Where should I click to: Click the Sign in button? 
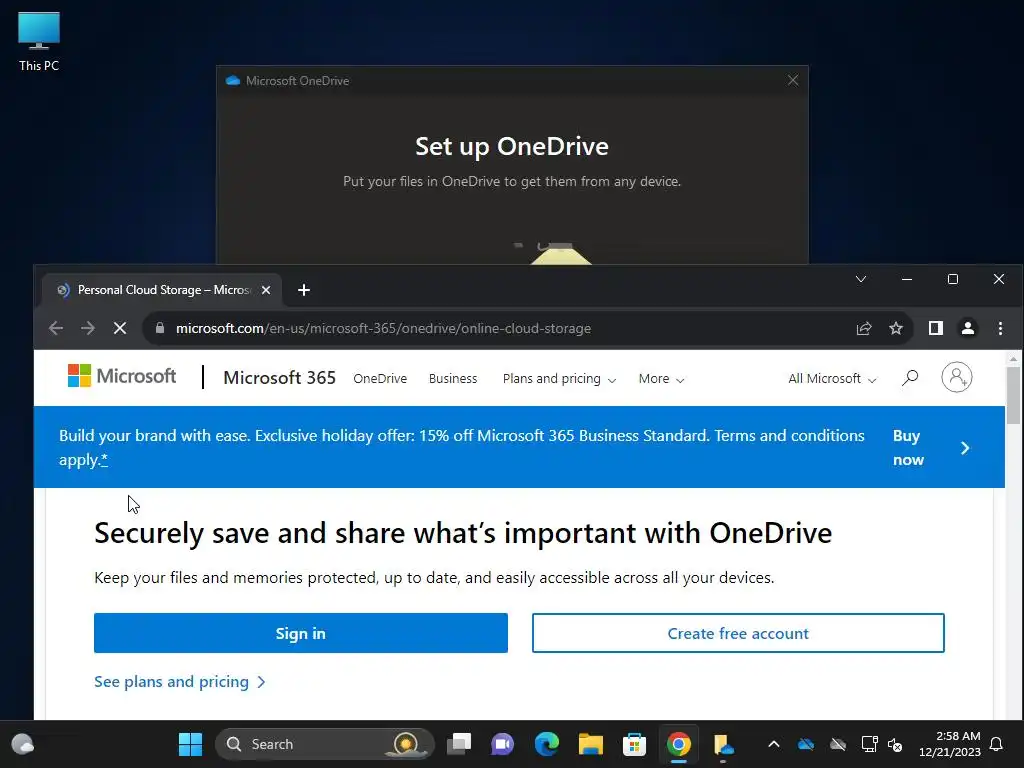tap(300, 633)
